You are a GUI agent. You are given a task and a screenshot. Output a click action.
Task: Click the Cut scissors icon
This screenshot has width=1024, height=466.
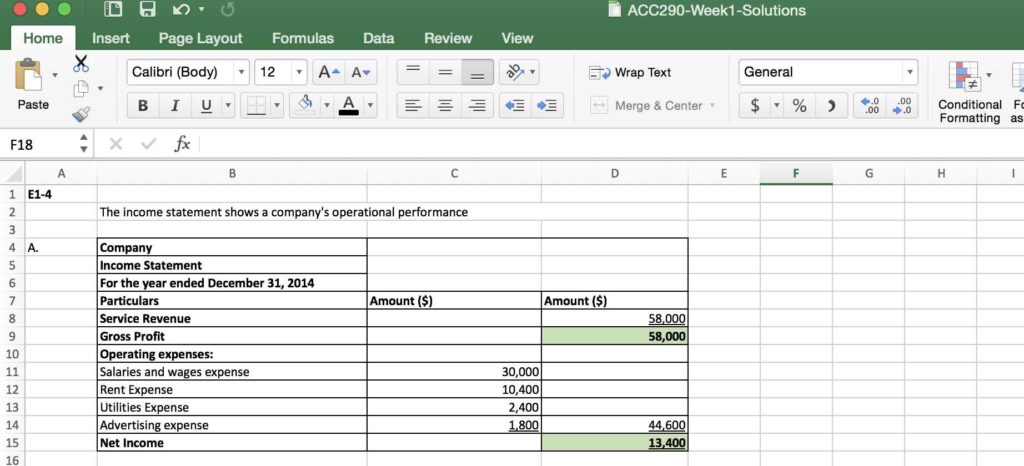pyautogui.click(x=82, y=64)
